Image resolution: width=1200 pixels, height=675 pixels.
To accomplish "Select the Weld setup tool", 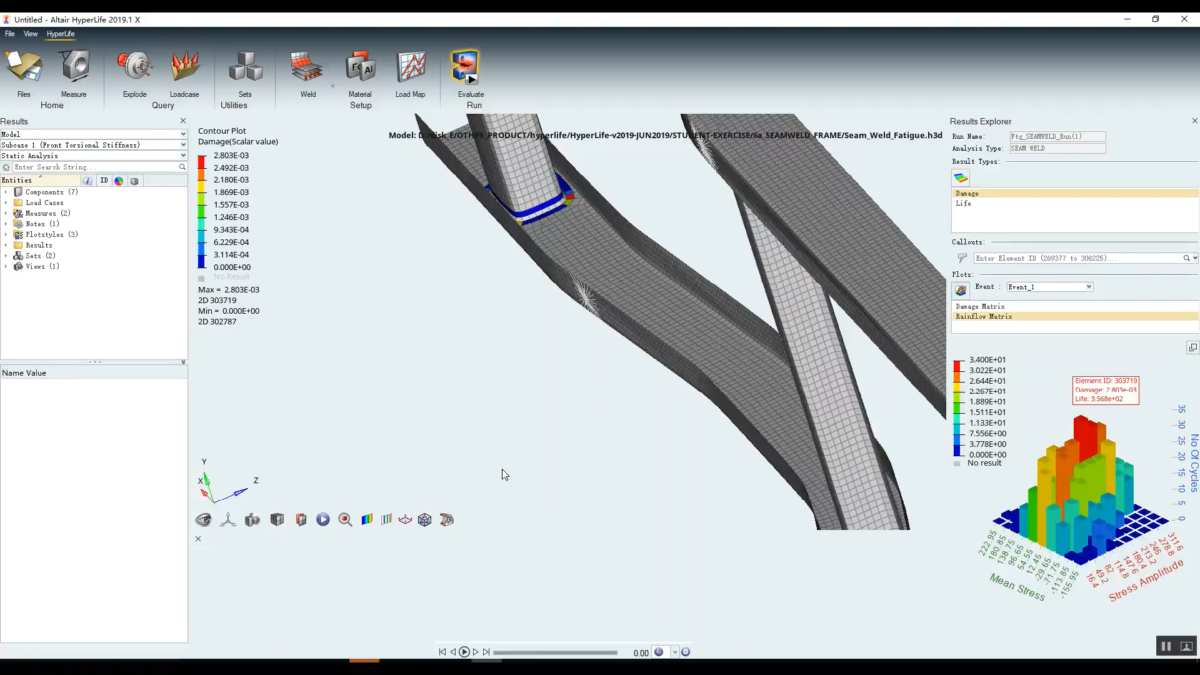I will 308,73.
